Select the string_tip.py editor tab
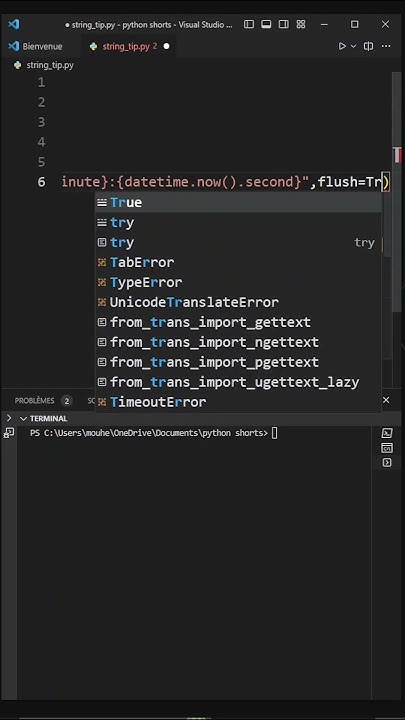Screen dimensions: 405x720 coord(129,46)
